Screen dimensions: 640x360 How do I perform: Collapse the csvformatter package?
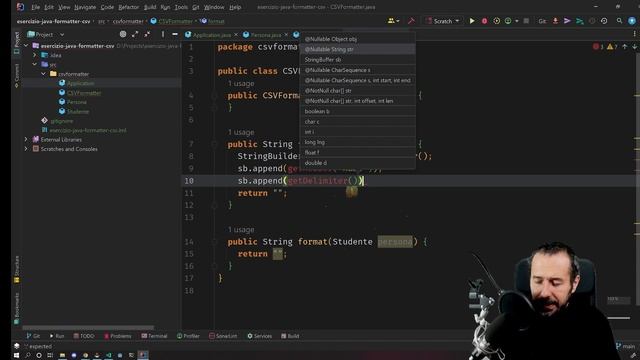coord(44,74)
